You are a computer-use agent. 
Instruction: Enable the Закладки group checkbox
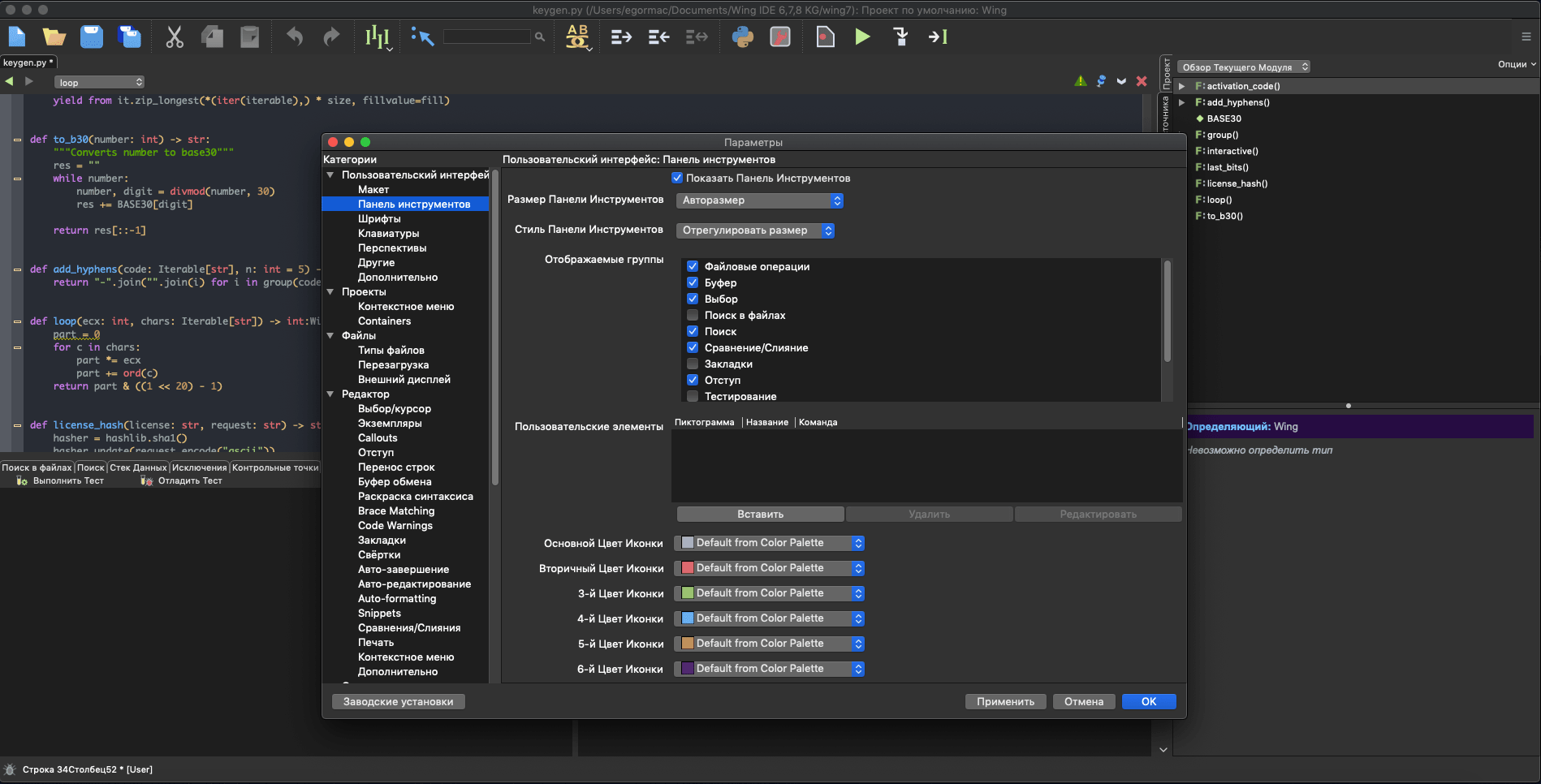tap(693, 364)
